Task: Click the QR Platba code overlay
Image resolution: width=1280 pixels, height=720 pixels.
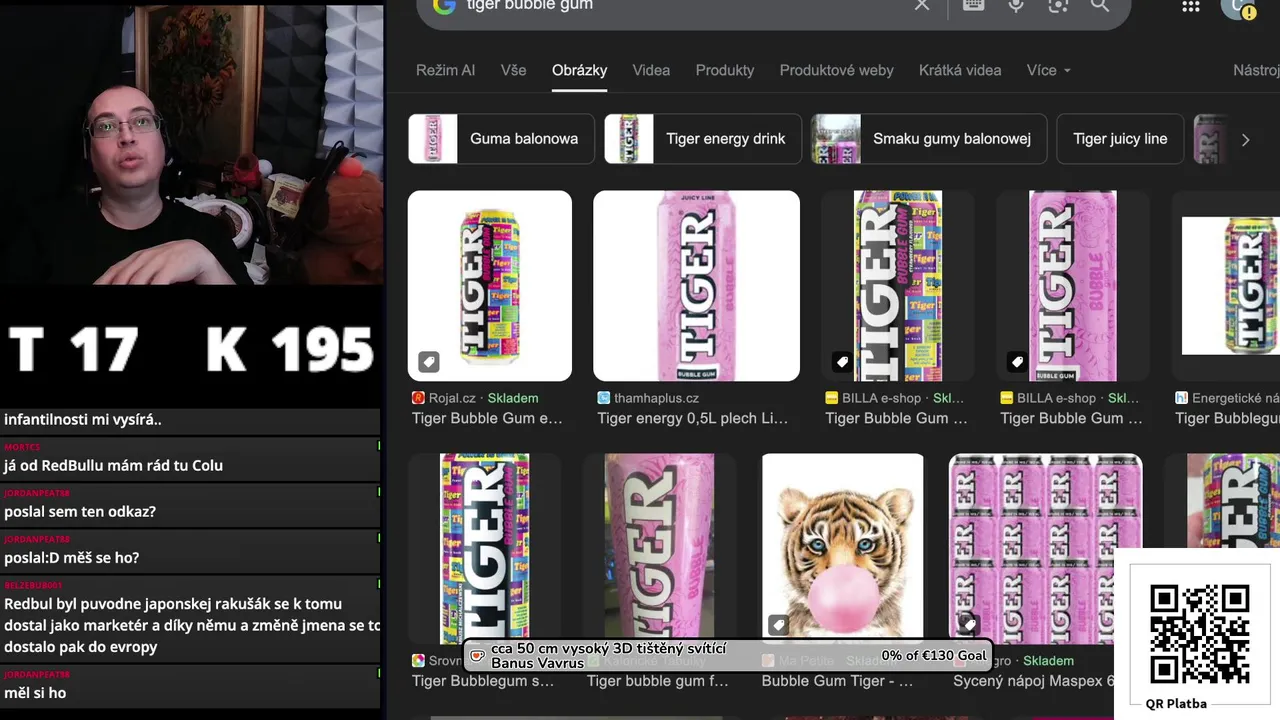Action: pyautogui.click(x=1199, y=634)
